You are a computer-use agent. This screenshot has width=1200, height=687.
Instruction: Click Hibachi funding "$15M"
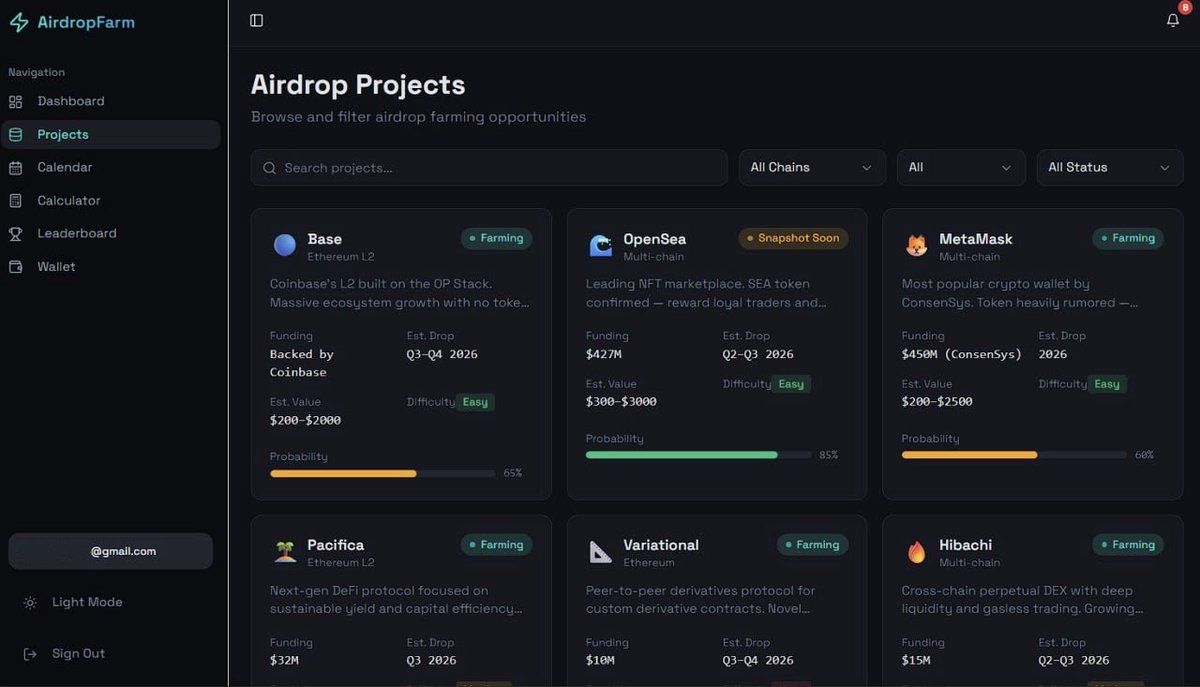[916, 660]
